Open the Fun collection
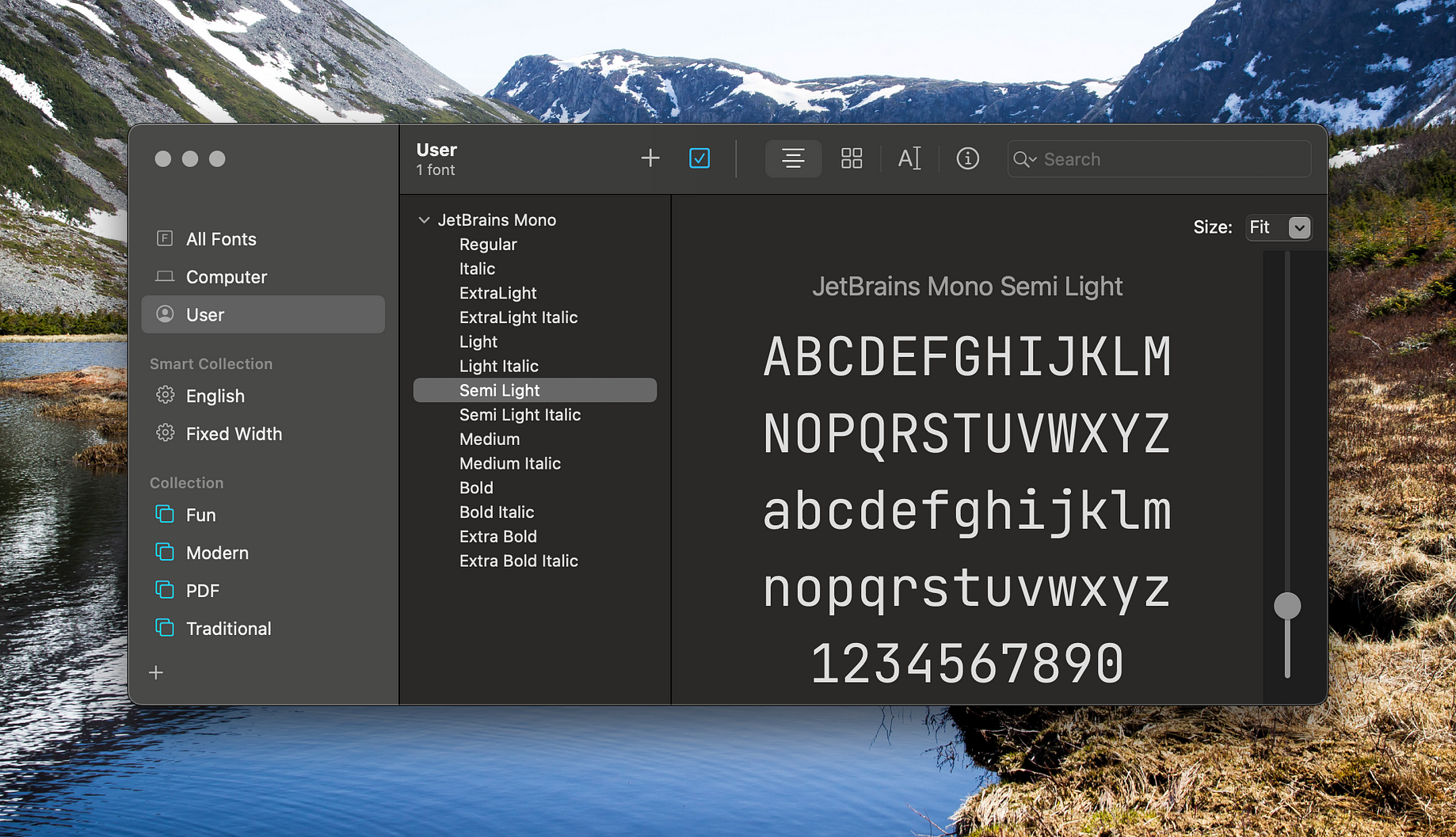 (263, 516)
